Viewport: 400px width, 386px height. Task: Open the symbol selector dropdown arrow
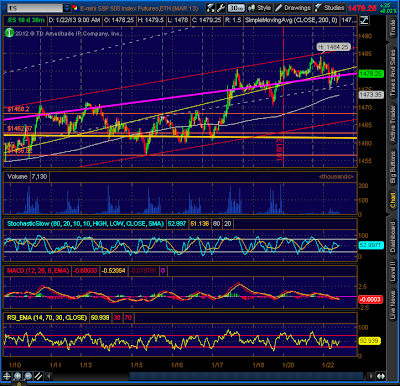pyautogui.click(x=67, y=8)
